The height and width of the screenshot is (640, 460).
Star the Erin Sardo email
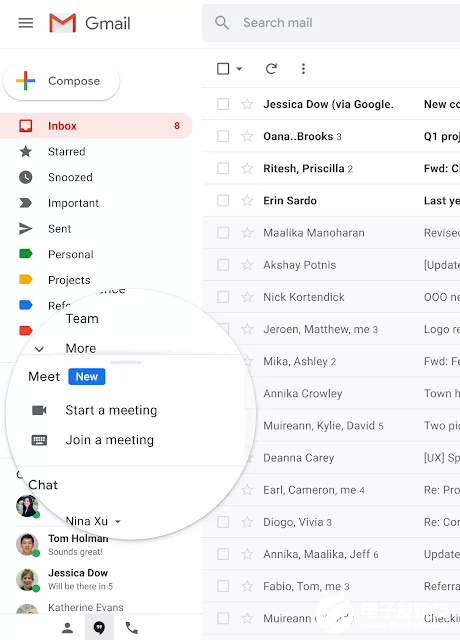[247, 200]
